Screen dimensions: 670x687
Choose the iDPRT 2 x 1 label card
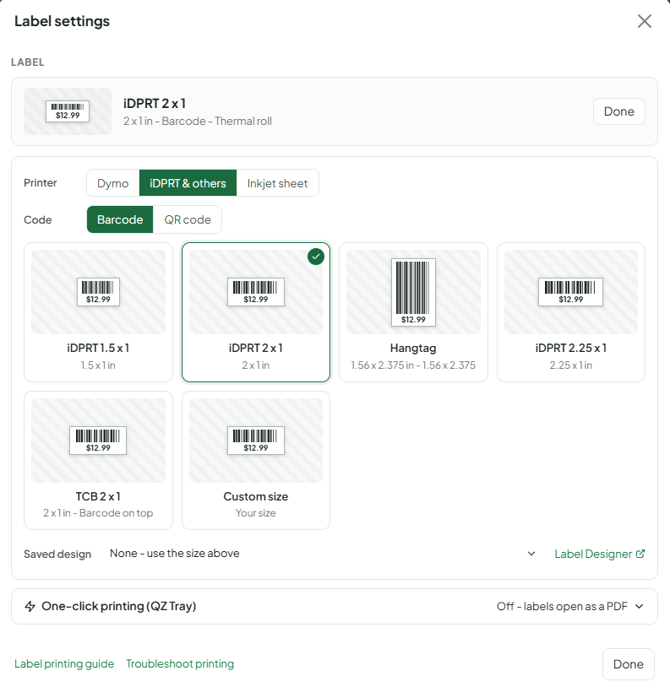pyautogui.click(x=256, y=312)
